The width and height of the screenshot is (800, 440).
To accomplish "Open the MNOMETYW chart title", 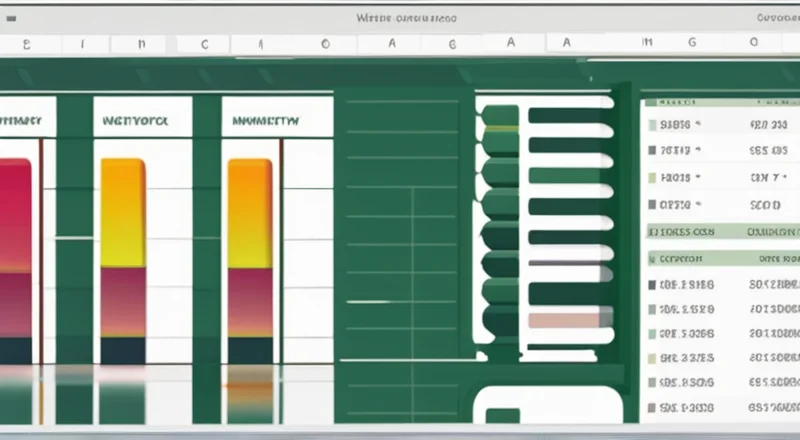I will pyautogui.click(x=266, y=121).
